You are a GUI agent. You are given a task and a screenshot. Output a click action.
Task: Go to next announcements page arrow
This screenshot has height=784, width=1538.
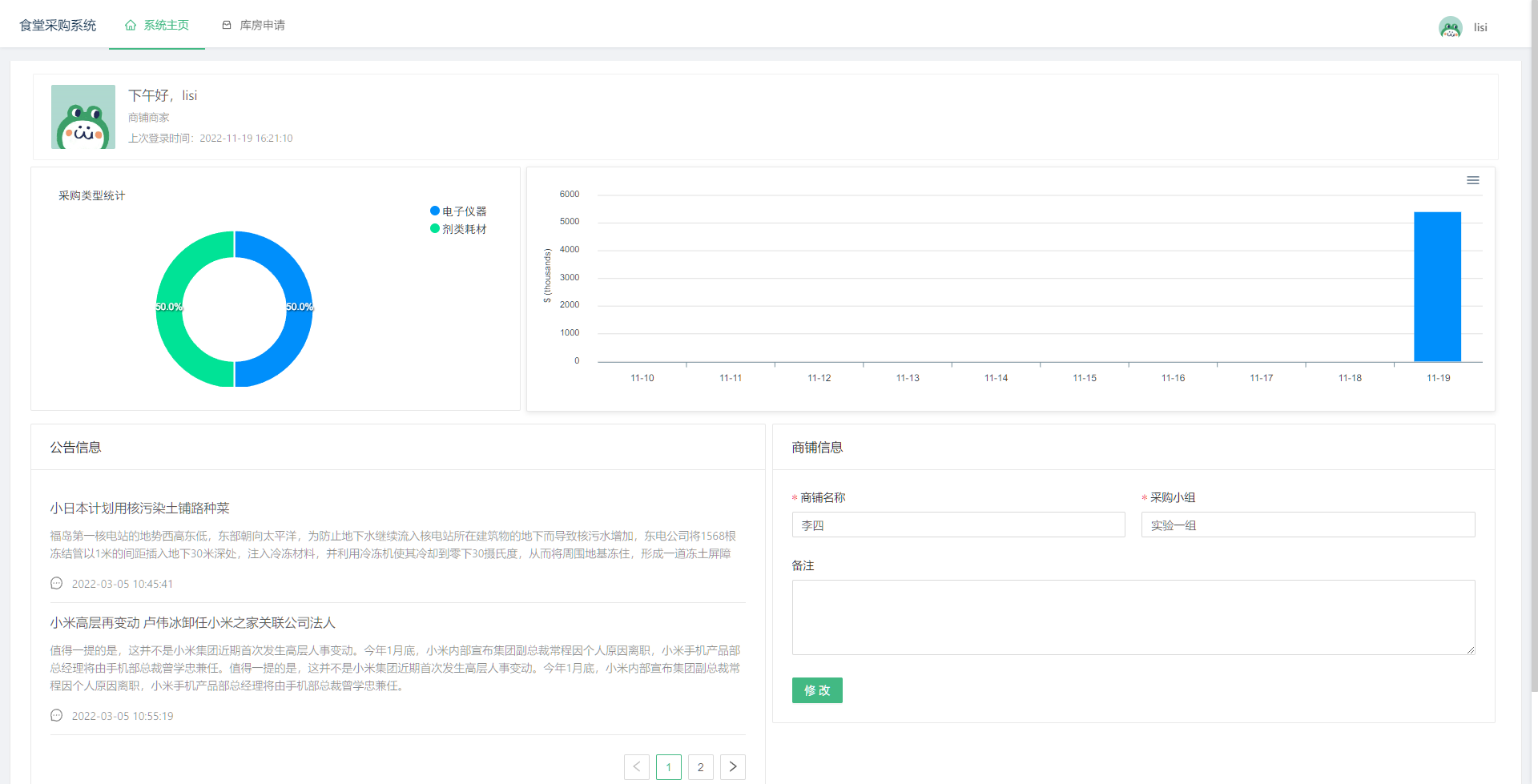[732, 766]
